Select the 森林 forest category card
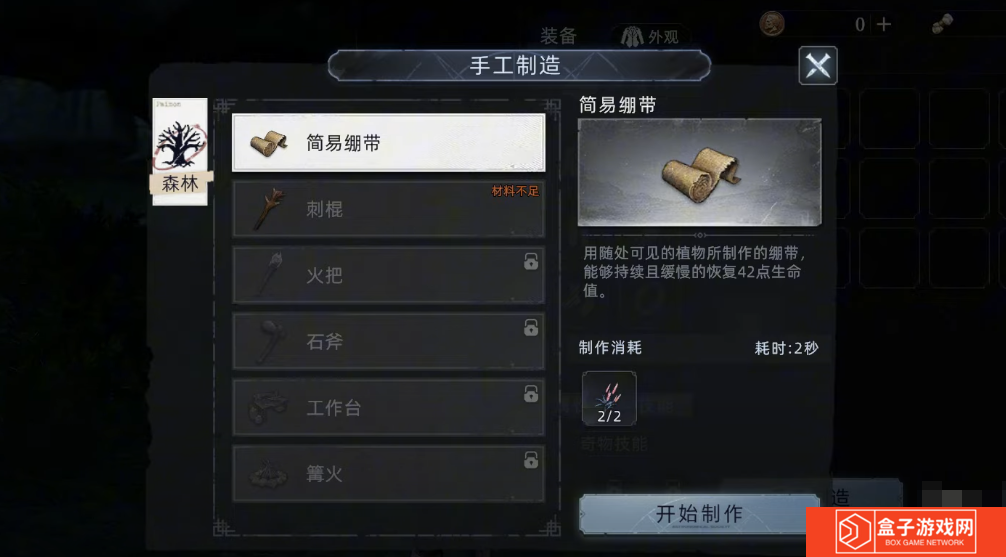Viewport: 1006px width, 557px height. pos(180,151)
